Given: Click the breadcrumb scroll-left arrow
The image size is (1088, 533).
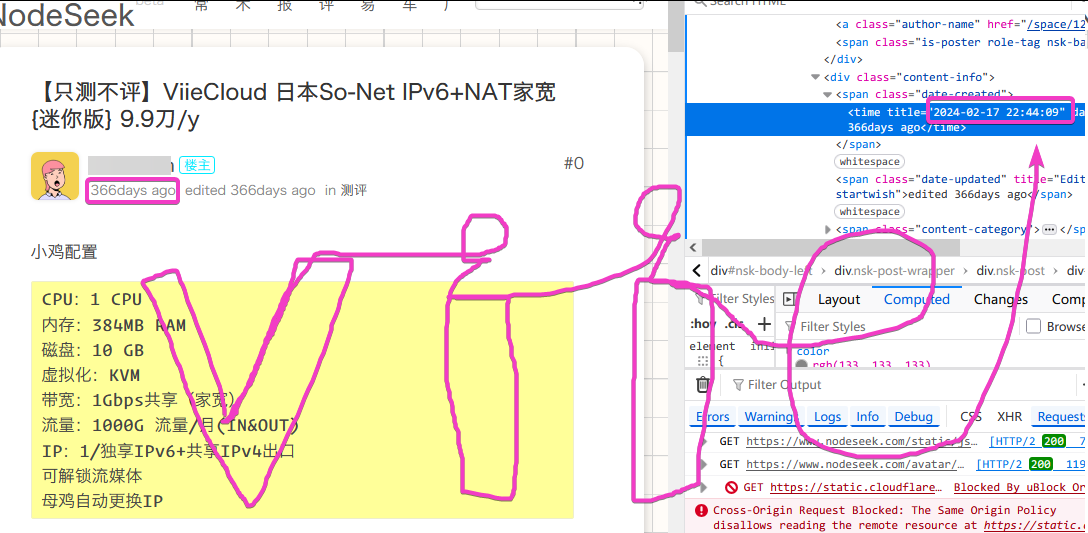Looking at the screenshot, I should [x=697, y=271].
